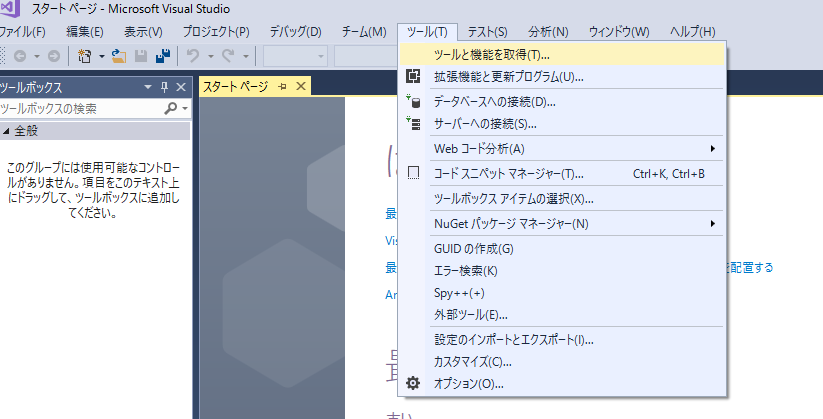Close the Toolbox panel

pos(181,87)
